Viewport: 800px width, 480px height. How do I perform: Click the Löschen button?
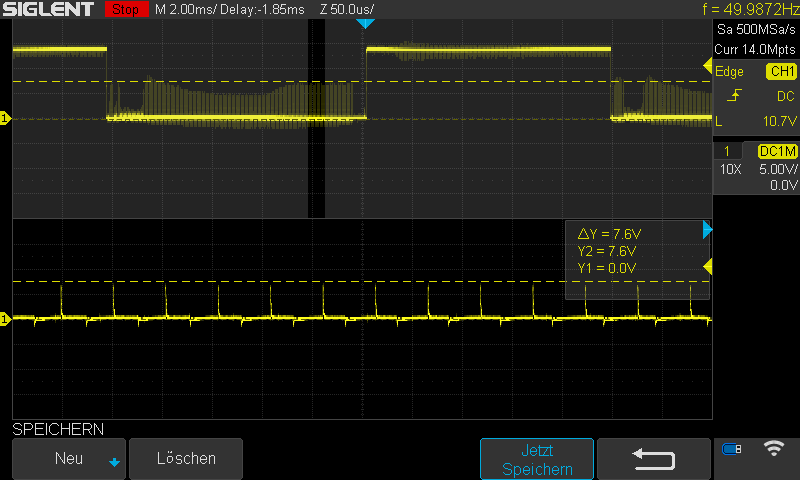tap(186, 459)
